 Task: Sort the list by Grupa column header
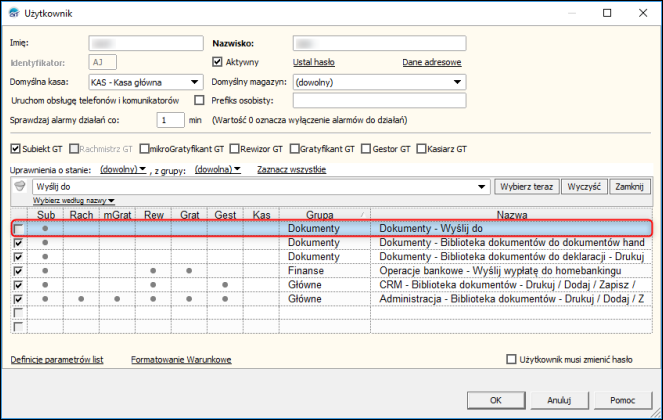(x=322, y=214)
